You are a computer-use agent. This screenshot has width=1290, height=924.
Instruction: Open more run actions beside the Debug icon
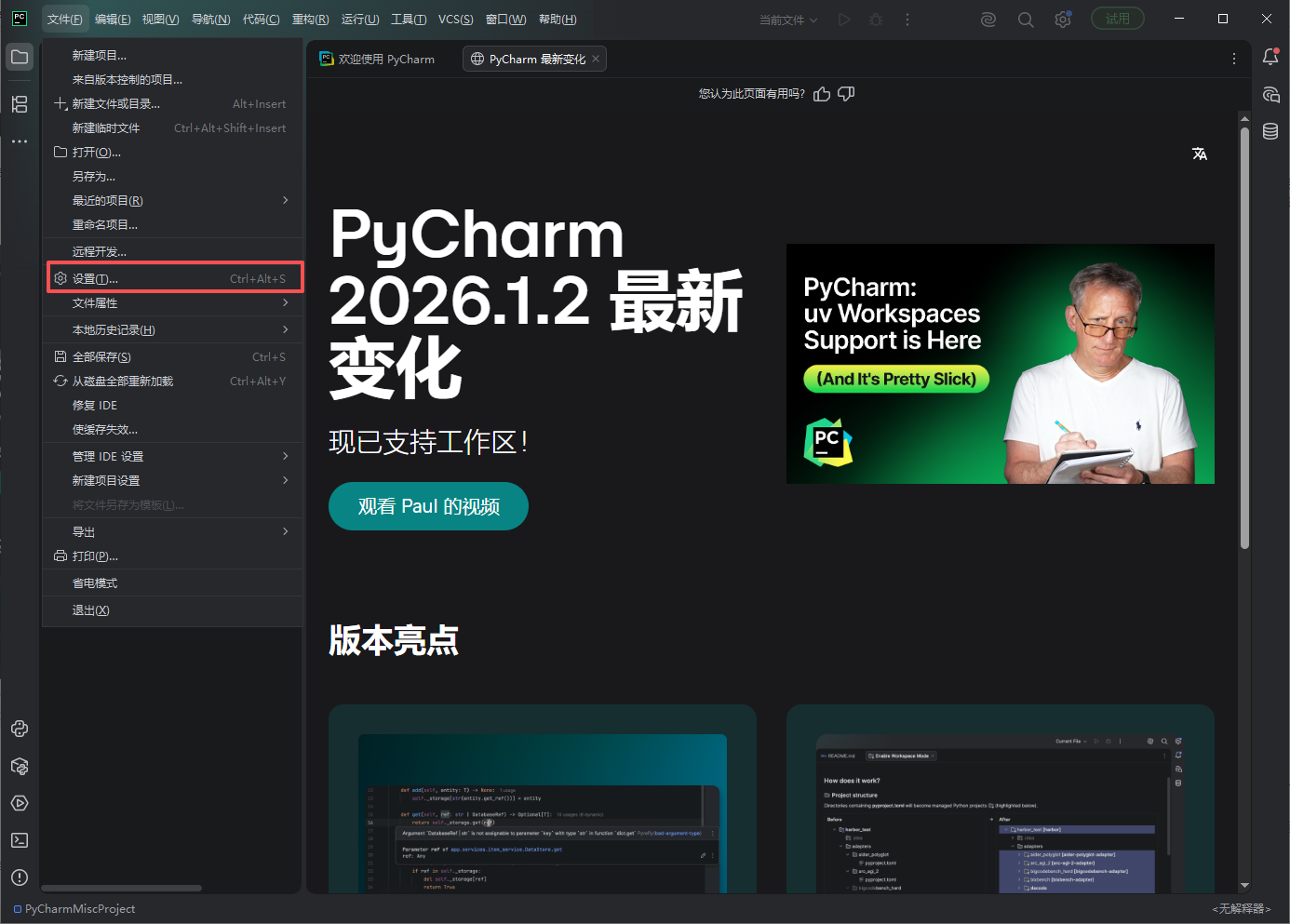907,20
